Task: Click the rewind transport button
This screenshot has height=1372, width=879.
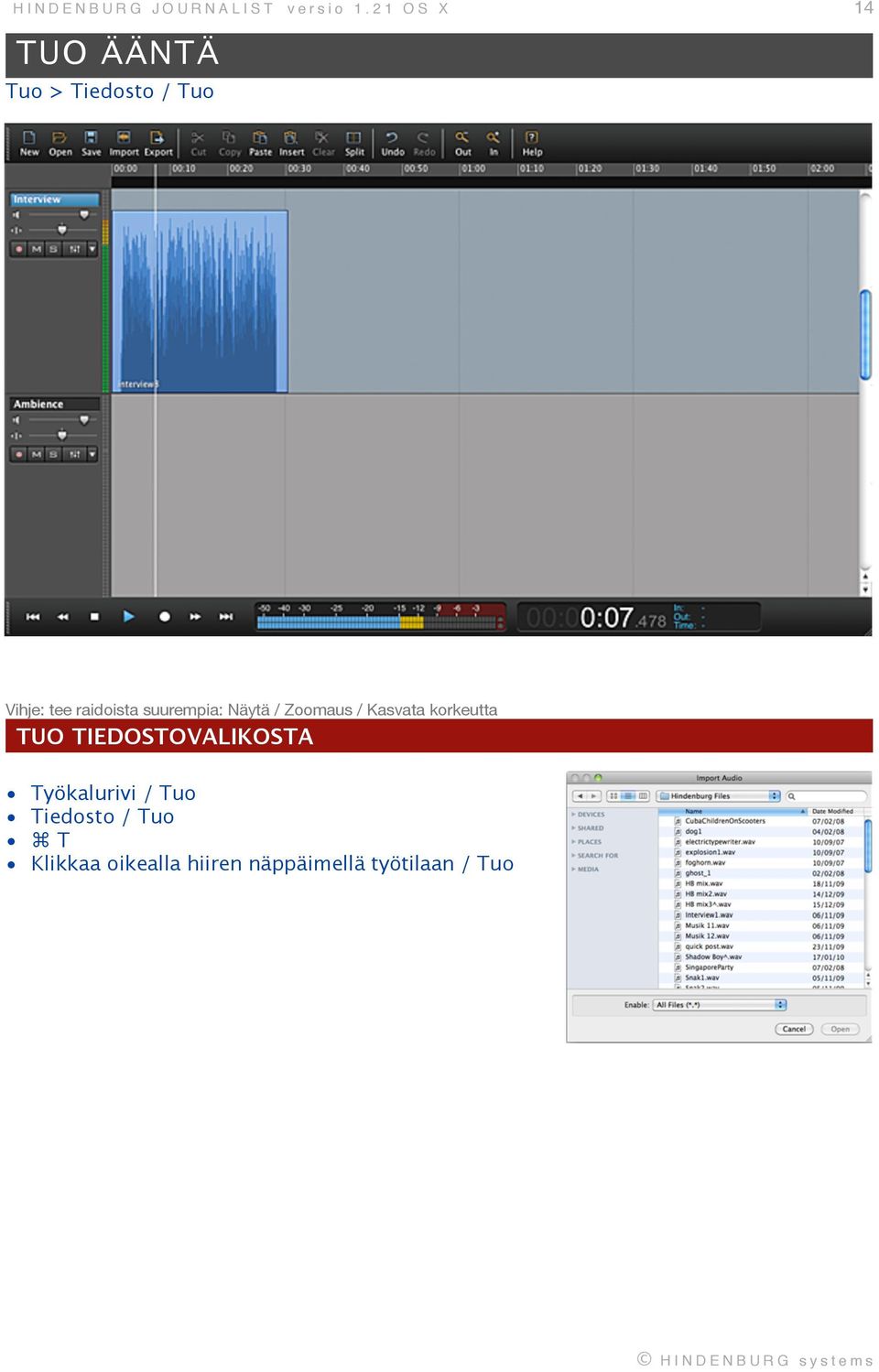Action: point(63,617)
